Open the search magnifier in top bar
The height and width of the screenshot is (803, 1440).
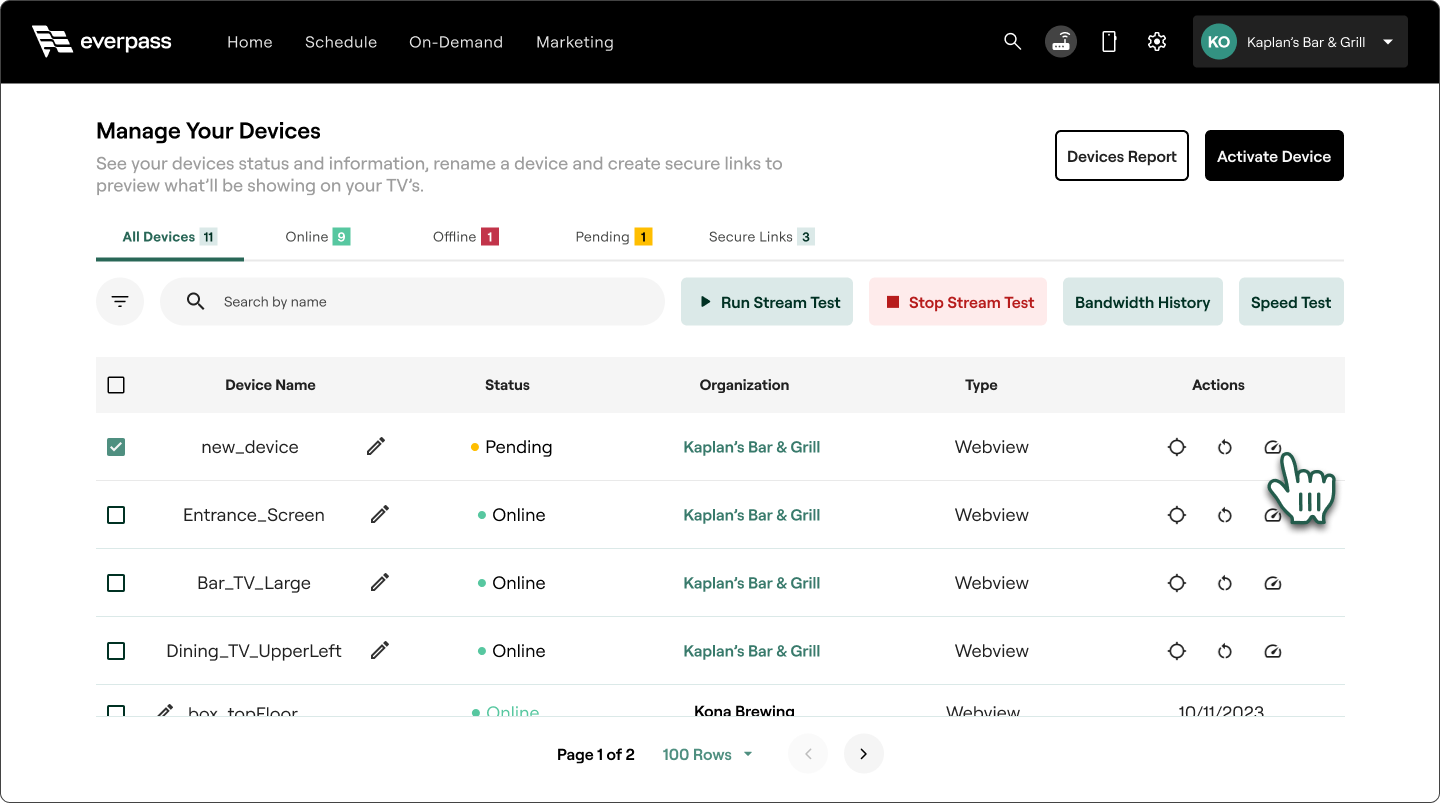click(x=1012, y=41)
